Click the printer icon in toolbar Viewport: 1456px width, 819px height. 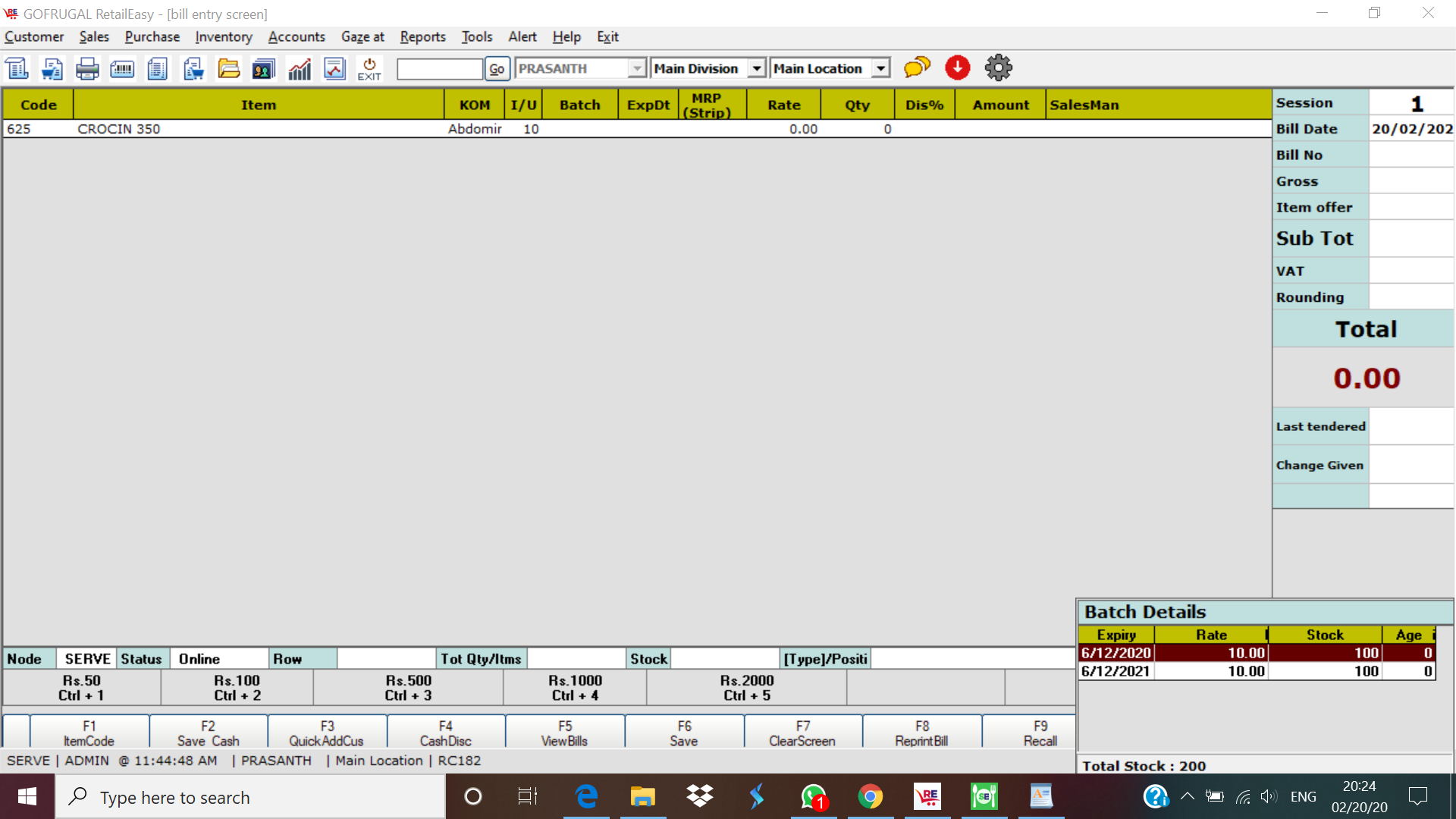[87, 69]
